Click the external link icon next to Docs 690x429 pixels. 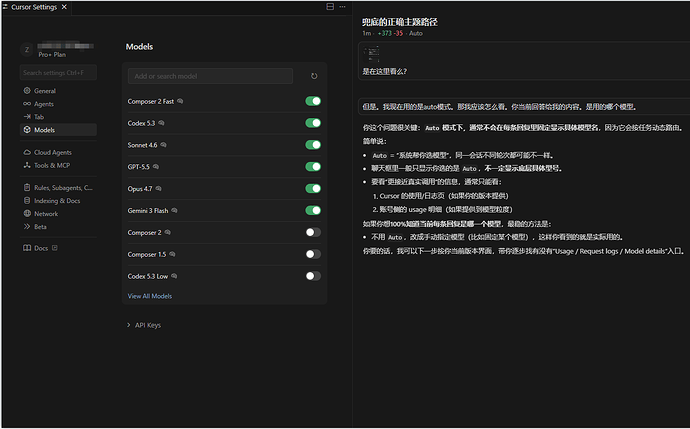point(55,248)
